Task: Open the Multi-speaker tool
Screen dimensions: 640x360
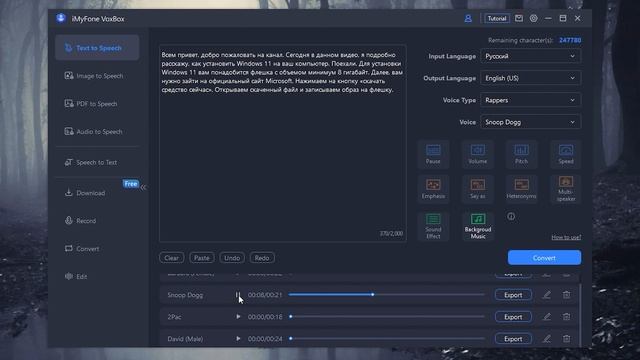Action: pos(566,189)
